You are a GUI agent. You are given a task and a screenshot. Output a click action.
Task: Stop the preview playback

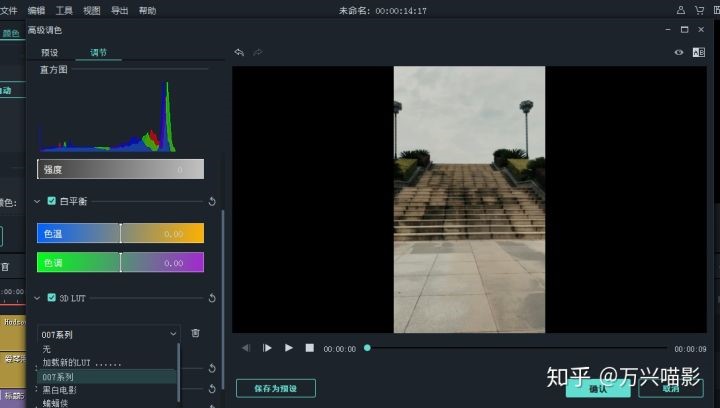309,348
